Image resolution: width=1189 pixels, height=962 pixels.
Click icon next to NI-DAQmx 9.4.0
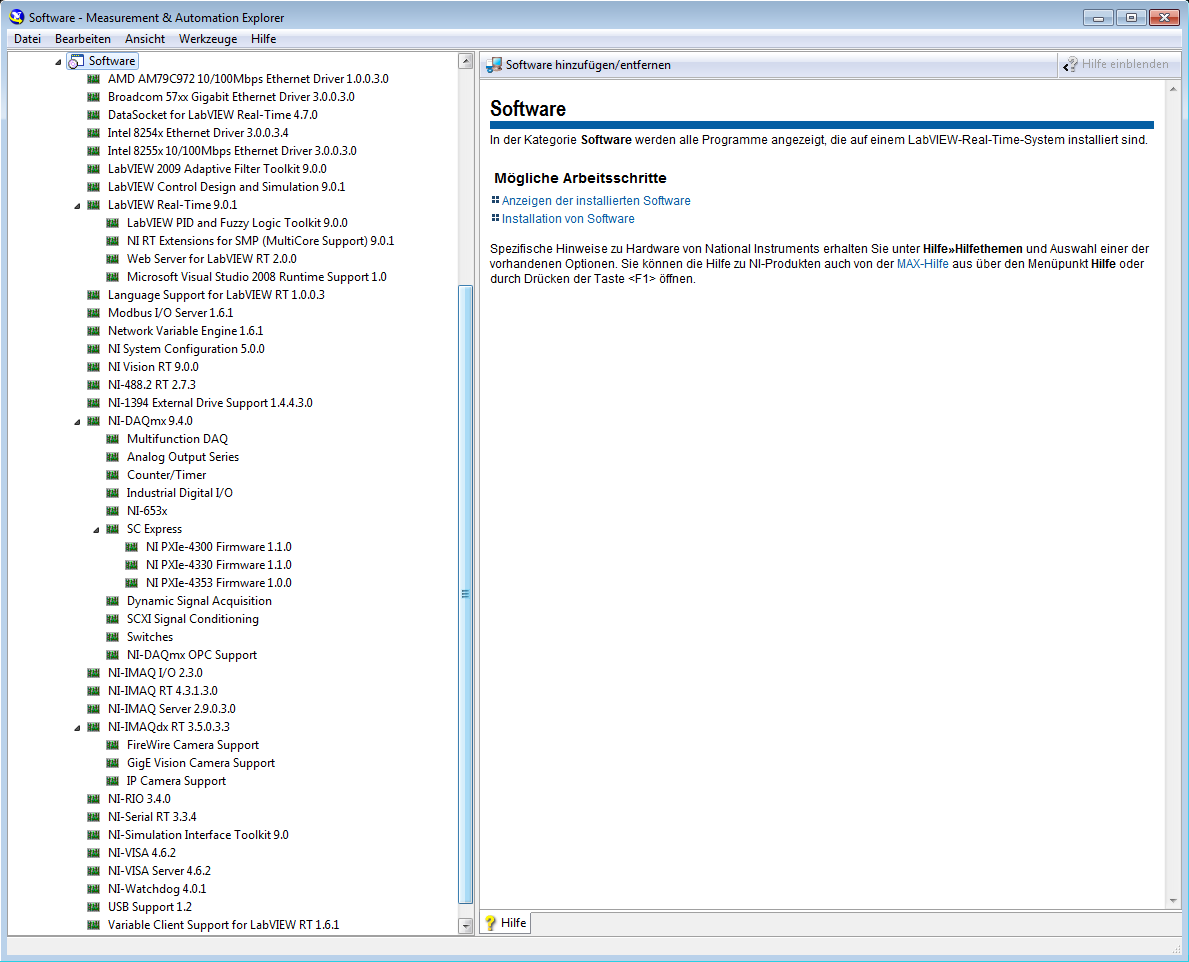(93, 421)
